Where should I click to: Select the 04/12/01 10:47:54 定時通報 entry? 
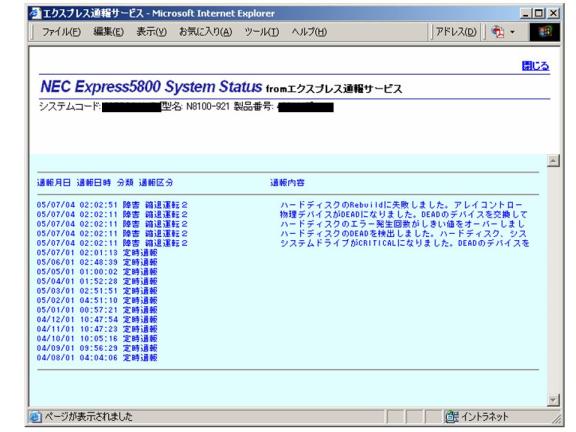tap(97, 320)
